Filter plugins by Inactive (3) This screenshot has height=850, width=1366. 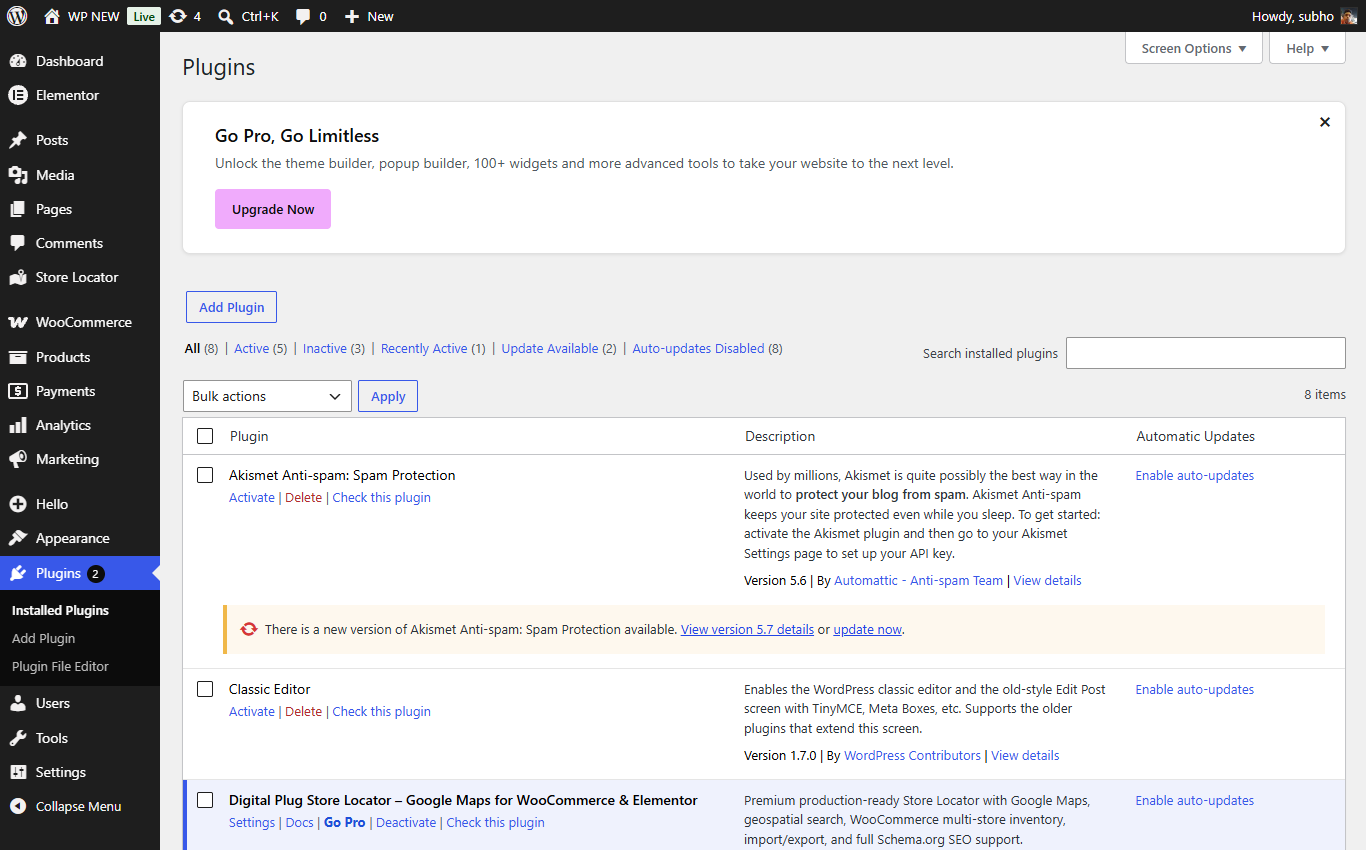coord(334,348)
